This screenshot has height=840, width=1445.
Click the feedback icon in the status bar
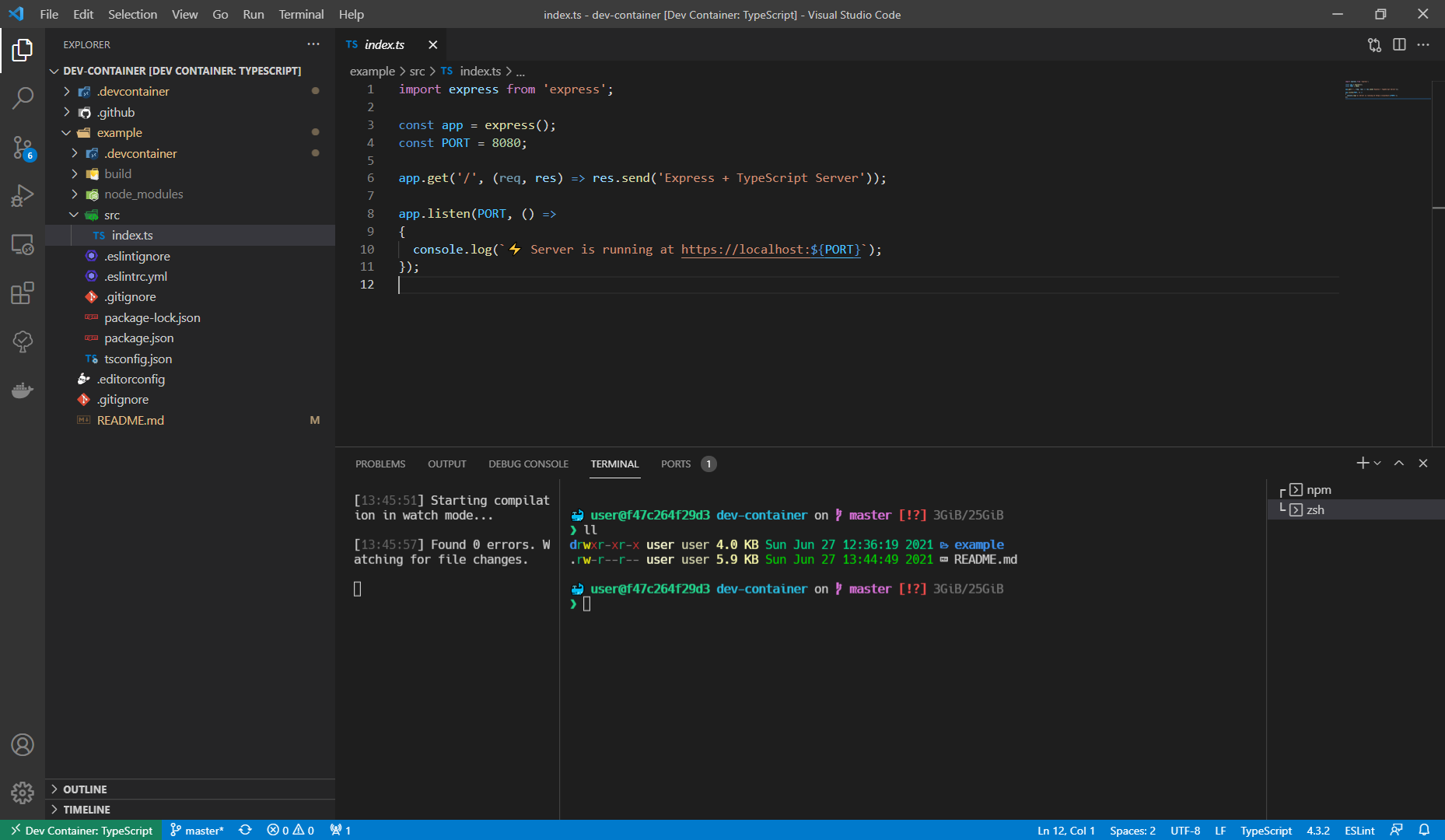[x=1397, y=831]
